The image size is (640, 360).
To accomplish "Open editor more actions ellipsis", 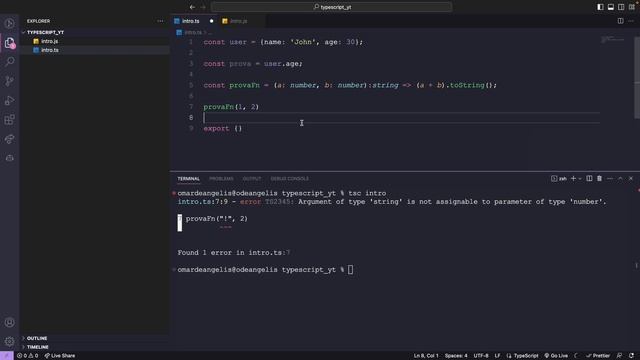I will pos(631,21).
